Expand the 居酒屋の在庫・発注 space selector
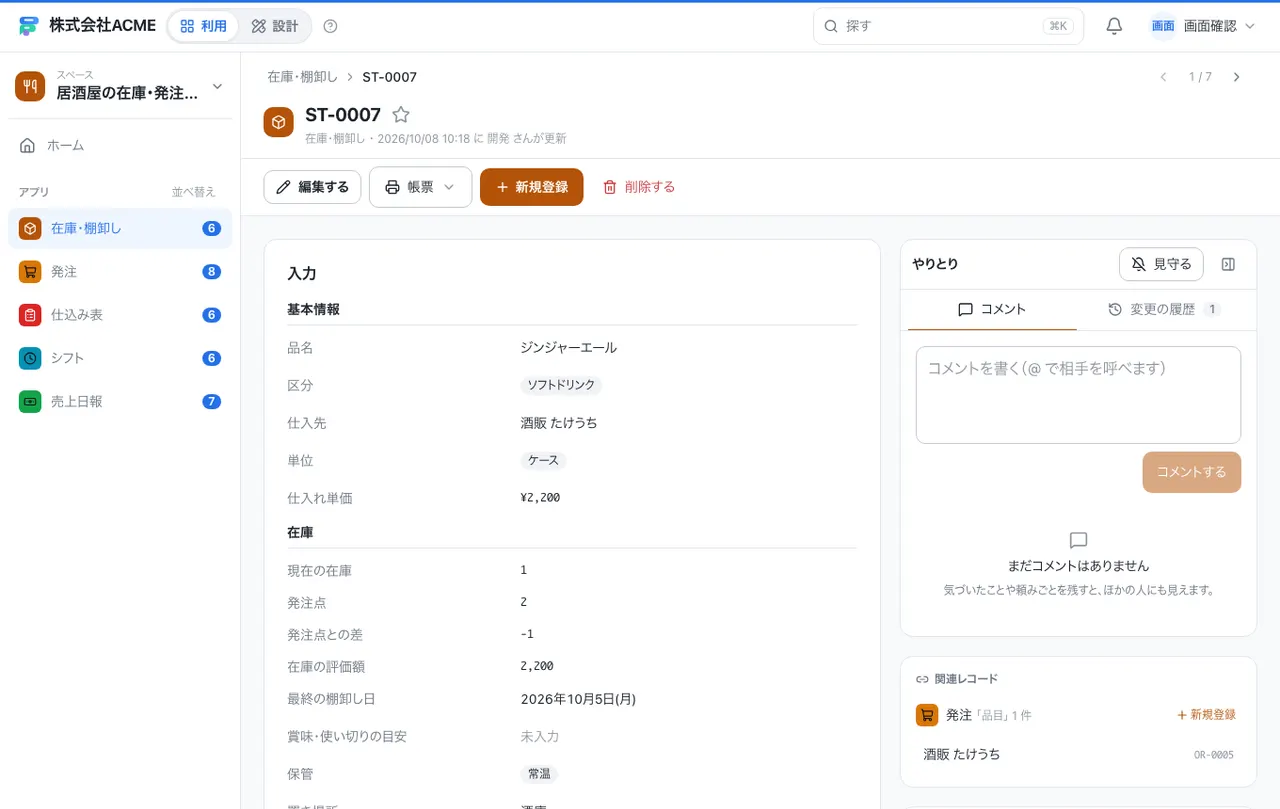 pyautogui.click(x=120, y=86)
